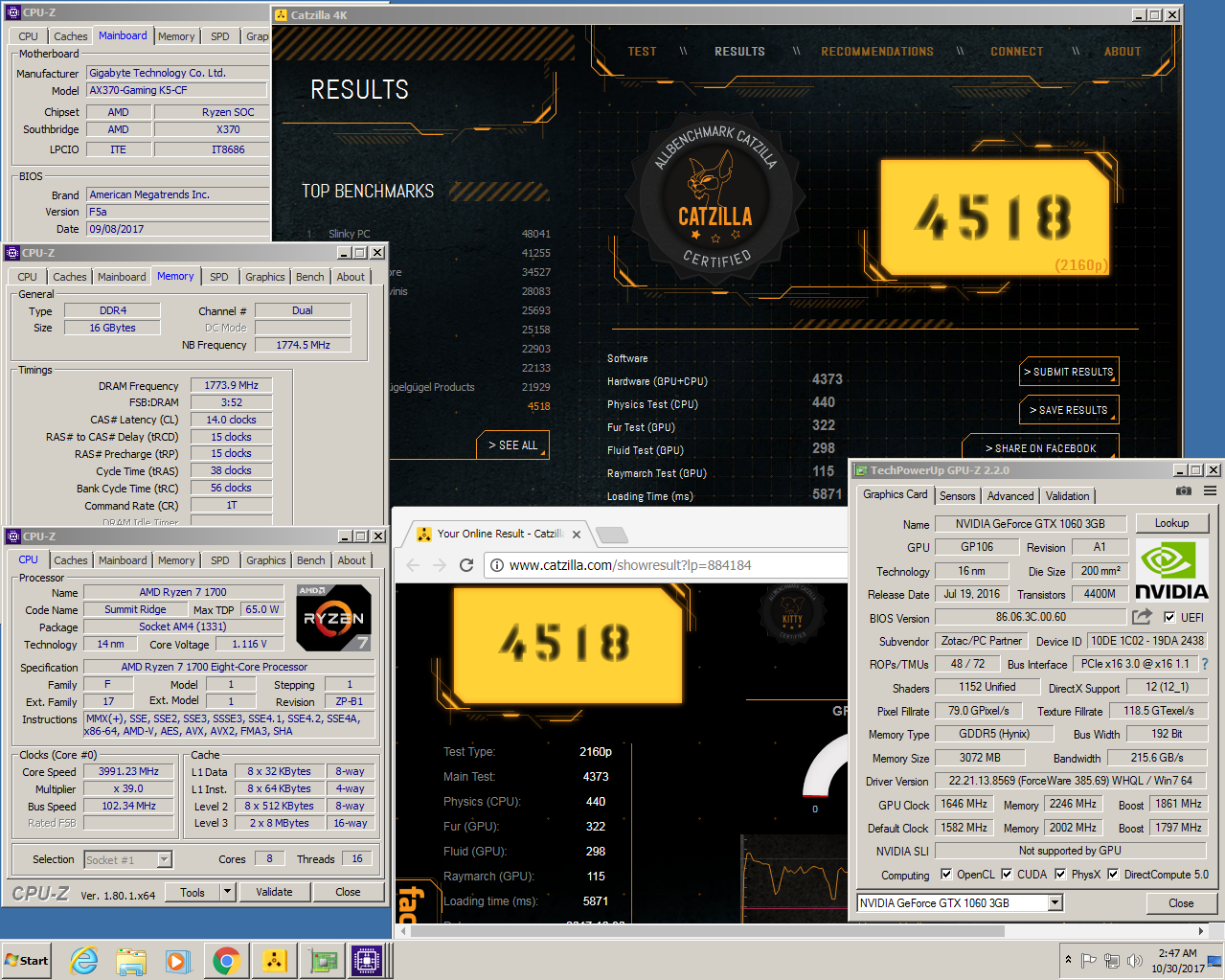Open File Explorer from the taskbar
Screen dimensions: 1225x980
(131, 960)
